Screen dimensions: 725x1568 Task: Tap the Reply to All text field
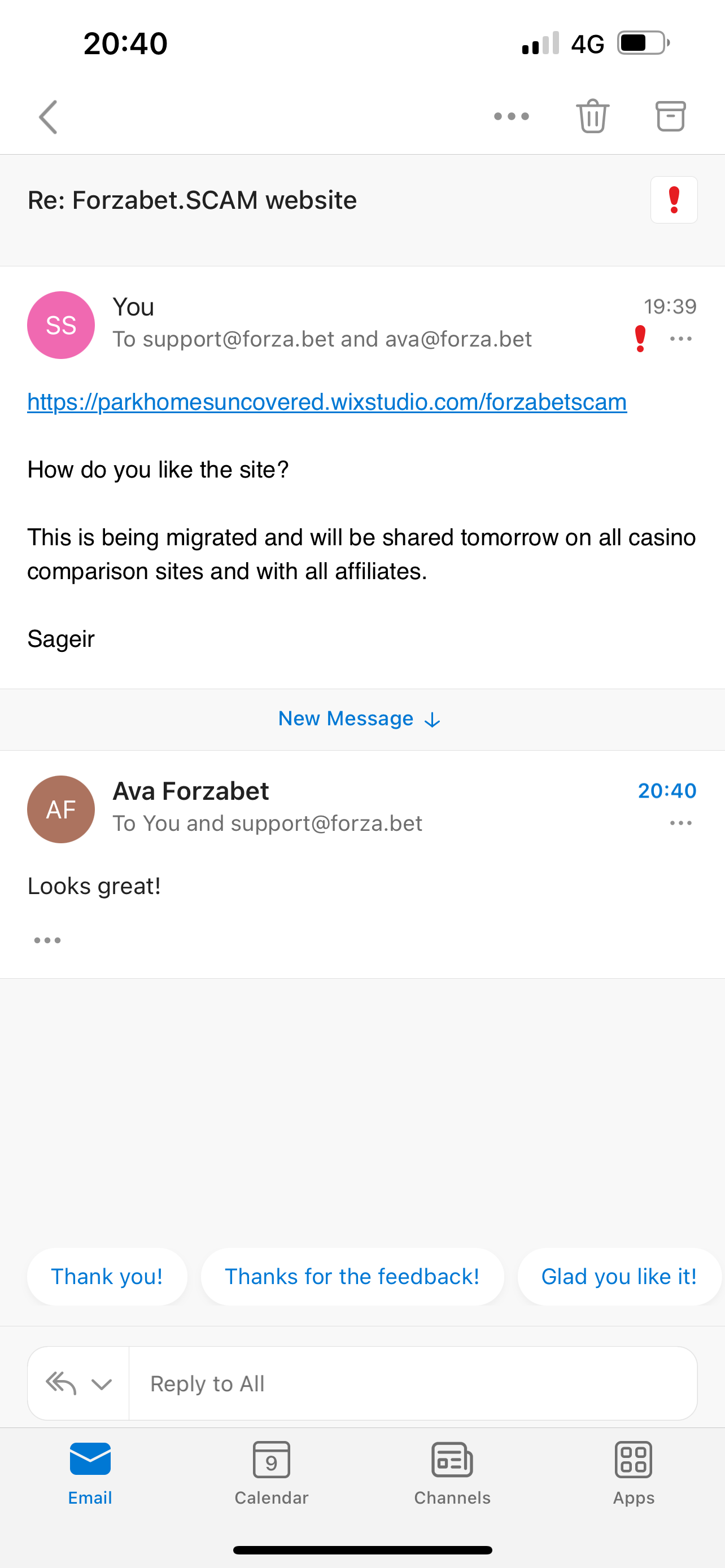[x=413, y=1383]
